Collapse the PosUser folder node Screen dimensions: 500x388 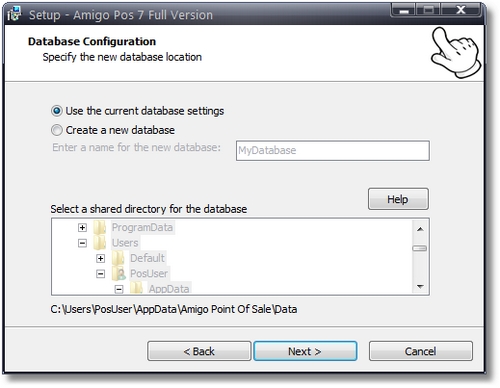(100, 274)
